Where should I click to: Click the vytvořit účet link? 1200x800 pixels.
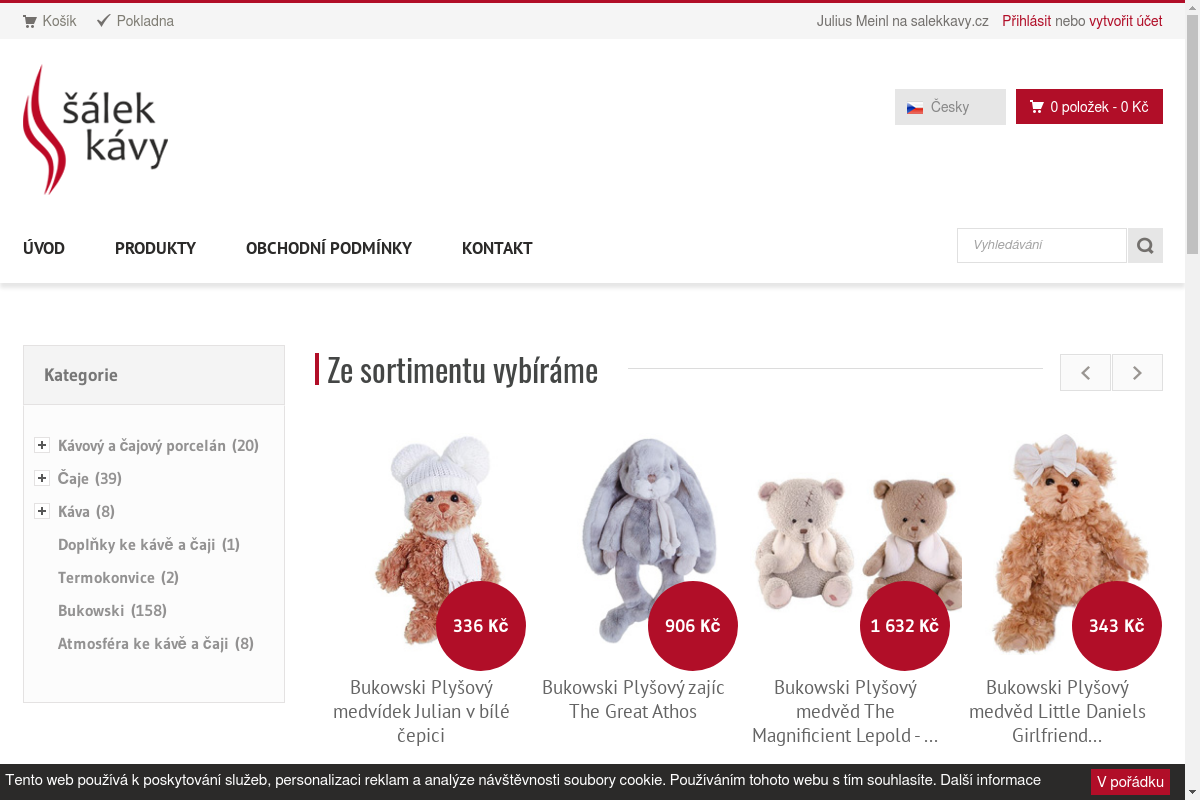click(1126, 21)
